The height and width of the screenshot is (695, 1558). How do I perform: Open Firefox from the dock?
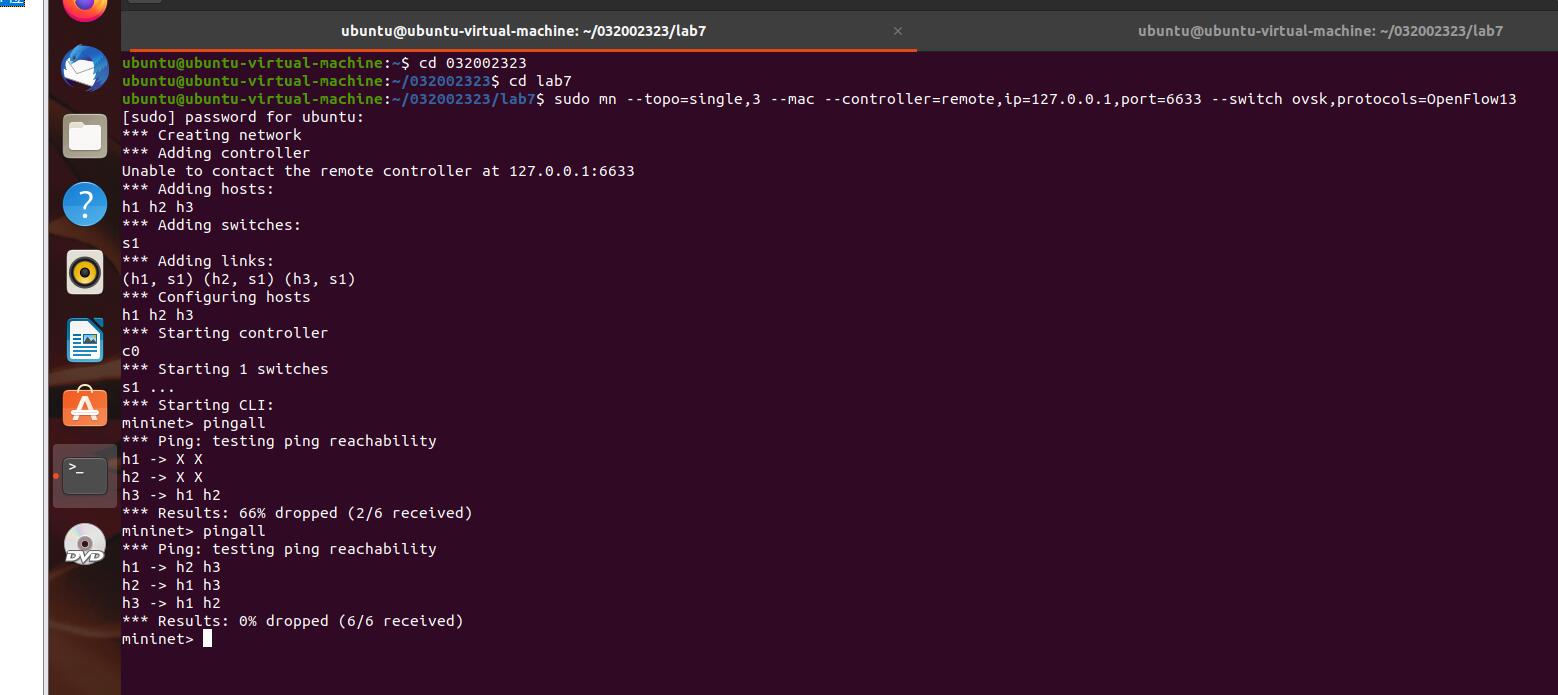point(85,10)
